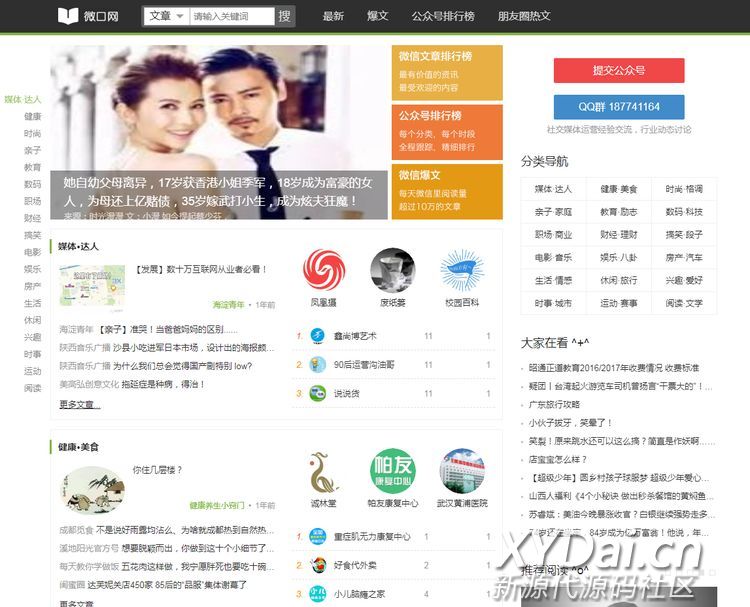Open the featured celebrity couple banner image
The height and width of the screenshot is (607, 750).
click(x=219, y=132)
